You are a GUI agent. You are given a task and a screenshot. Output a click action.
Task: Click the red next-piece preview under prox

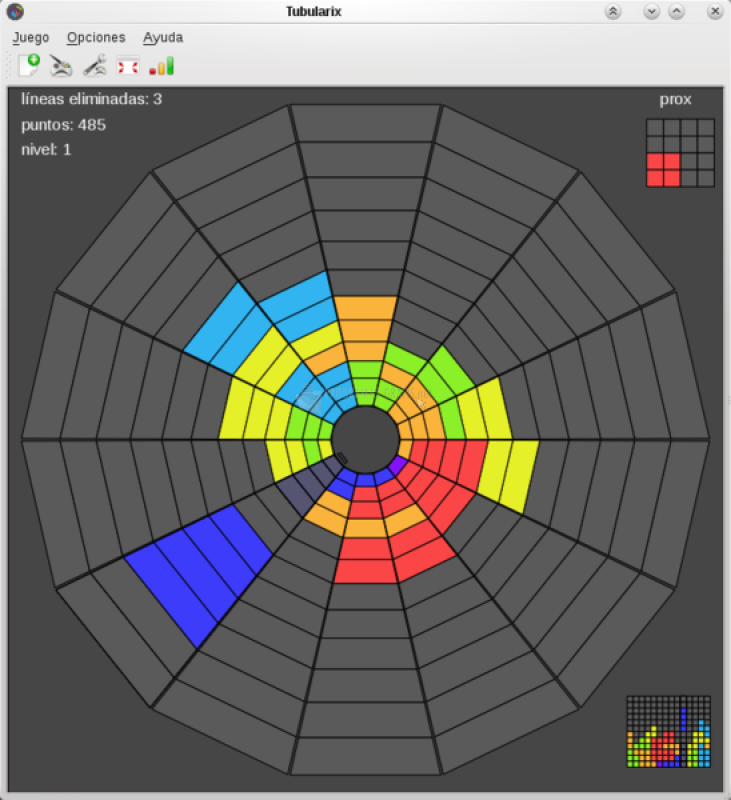(x=664, y=170)
